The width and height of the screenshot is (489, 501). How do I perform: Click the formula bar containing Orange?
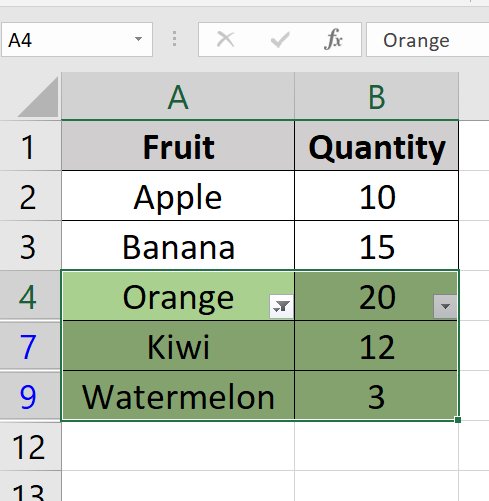click(428, 40)
